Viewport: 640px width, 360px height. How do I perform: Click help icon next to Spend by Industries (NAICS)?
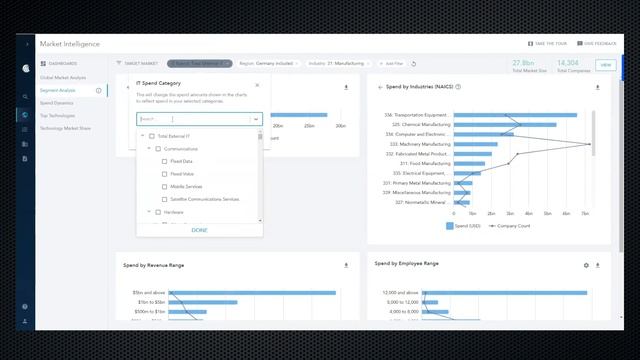[458, 87]
